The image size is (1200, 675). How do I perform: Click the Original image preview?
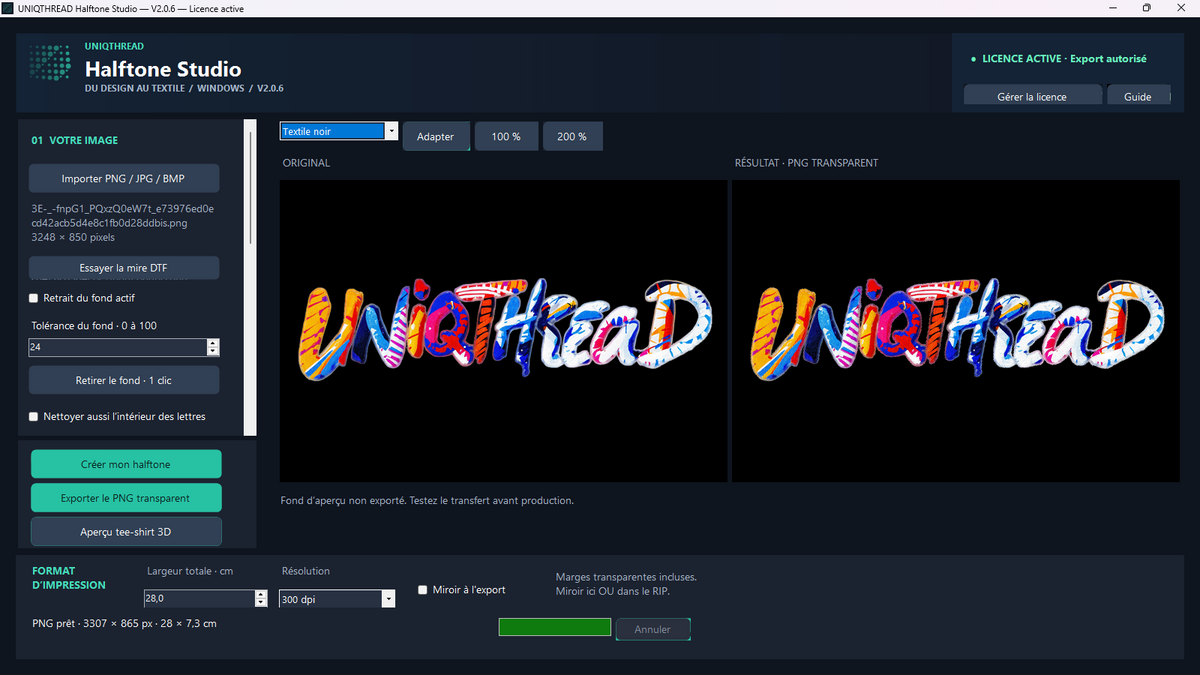click(504, 331)
